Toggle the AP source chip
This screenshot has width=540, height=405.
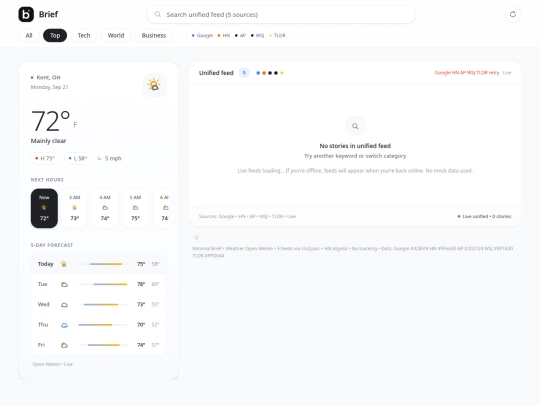pos(240,35)
